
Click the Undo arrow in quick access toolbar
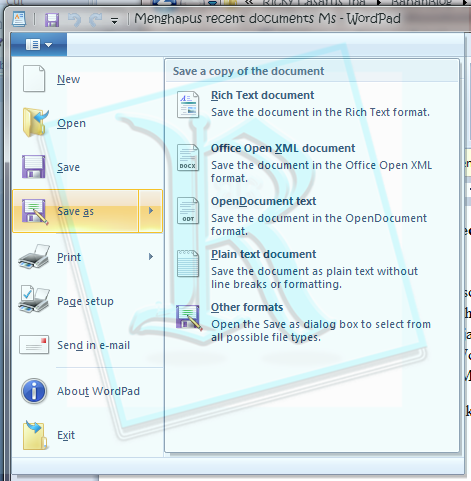click(x=74, y=20)
